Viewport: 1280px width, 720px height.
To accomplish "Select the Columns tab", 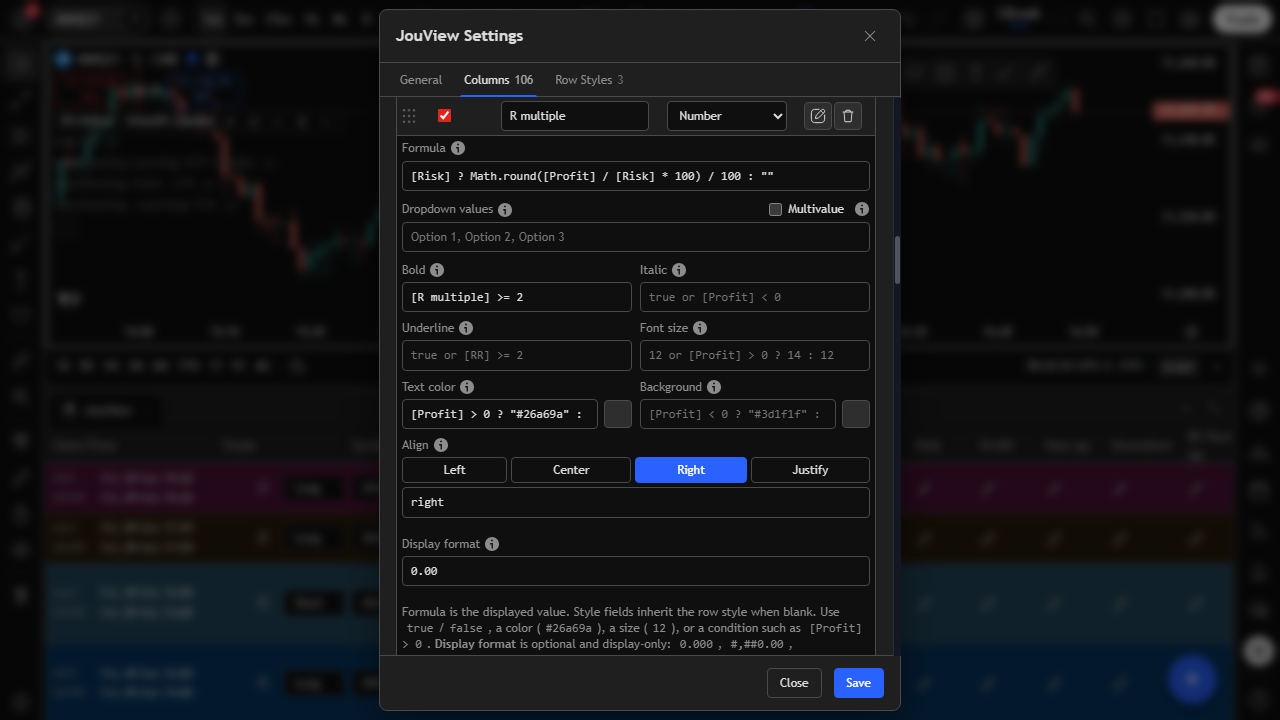I will click(x=498, y=80).
